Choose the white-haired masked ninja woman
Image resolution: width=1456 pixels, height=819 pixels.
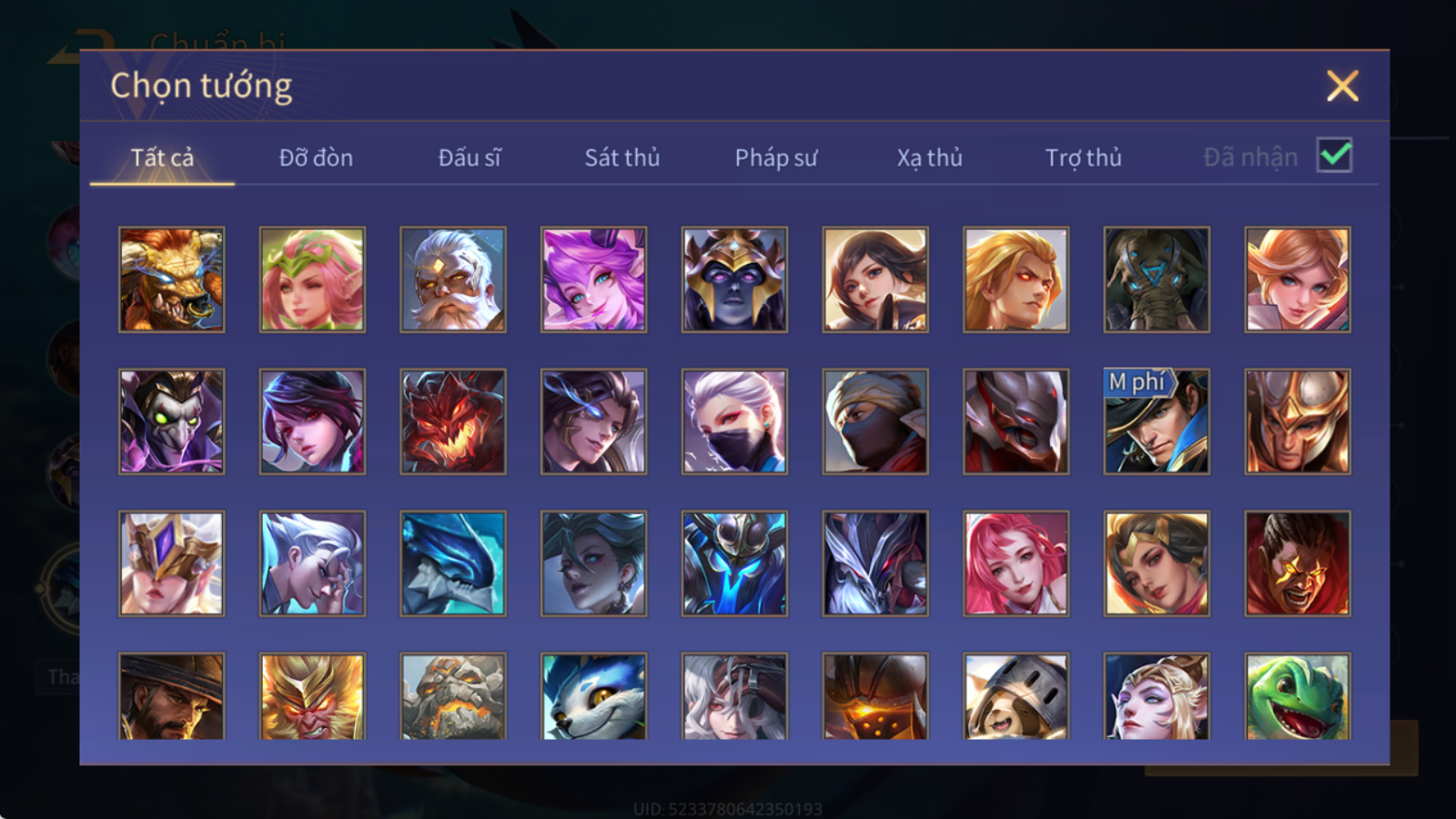pyautogui.click(x=734, y=421)
